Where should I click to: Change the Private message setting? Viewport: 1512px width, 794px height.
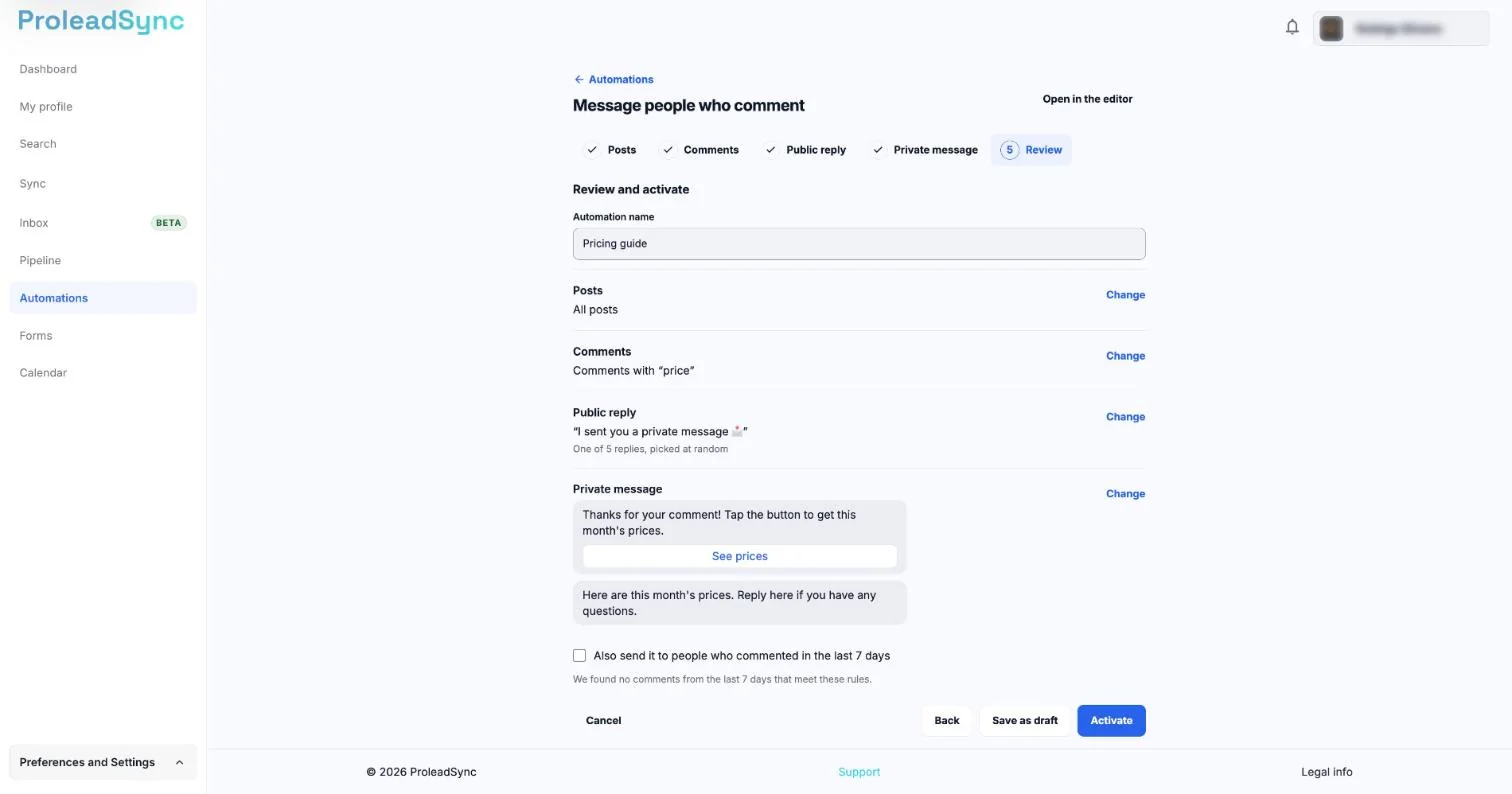1125,494
